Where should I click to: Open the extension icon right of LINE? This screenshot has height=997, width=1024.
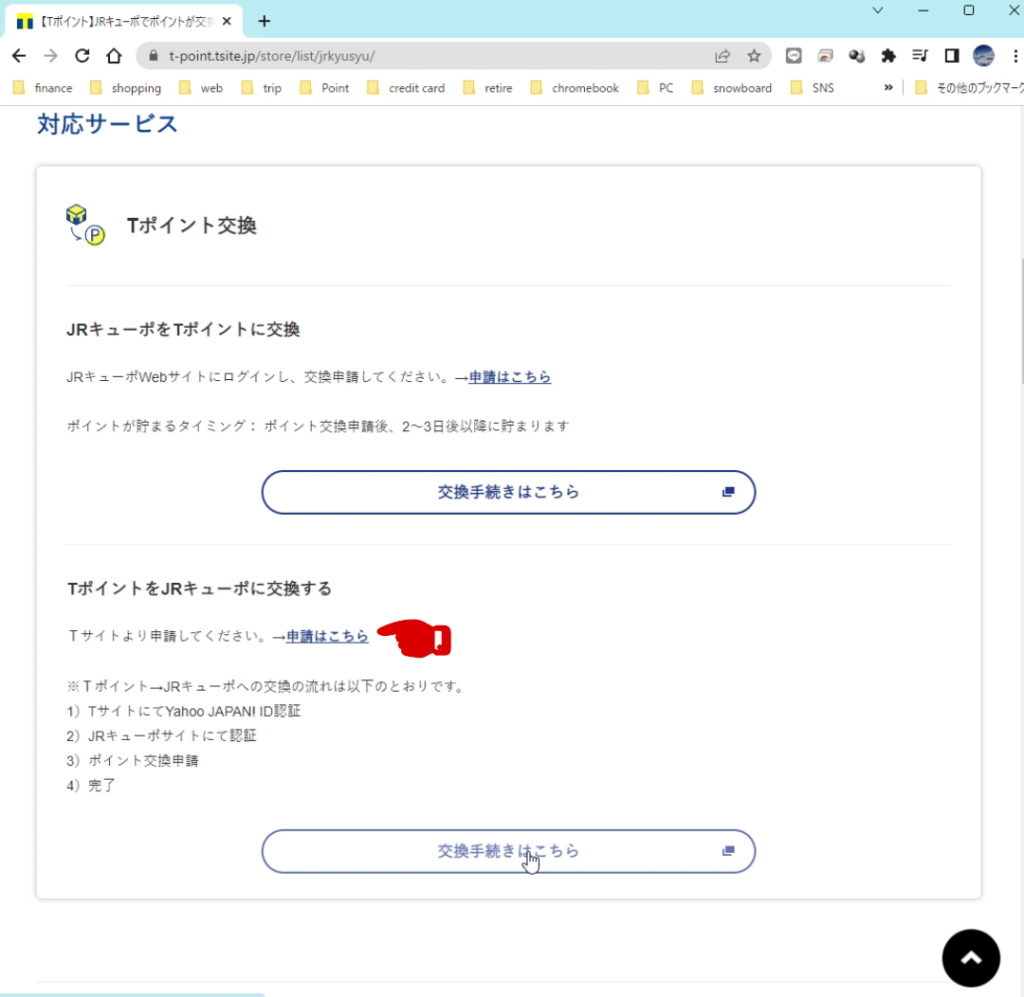point(825,56)
